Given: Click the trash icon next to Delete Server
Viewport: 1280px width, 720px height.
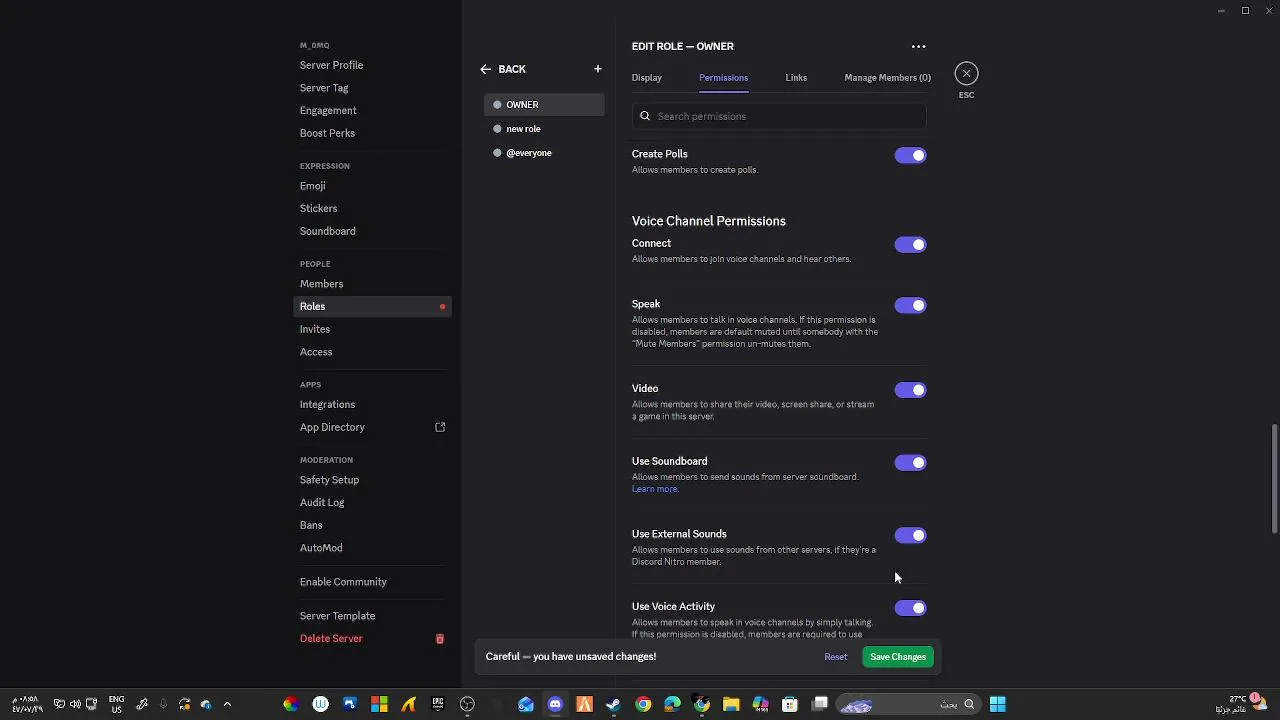Looking at the screenshot, I should [439, 638].
